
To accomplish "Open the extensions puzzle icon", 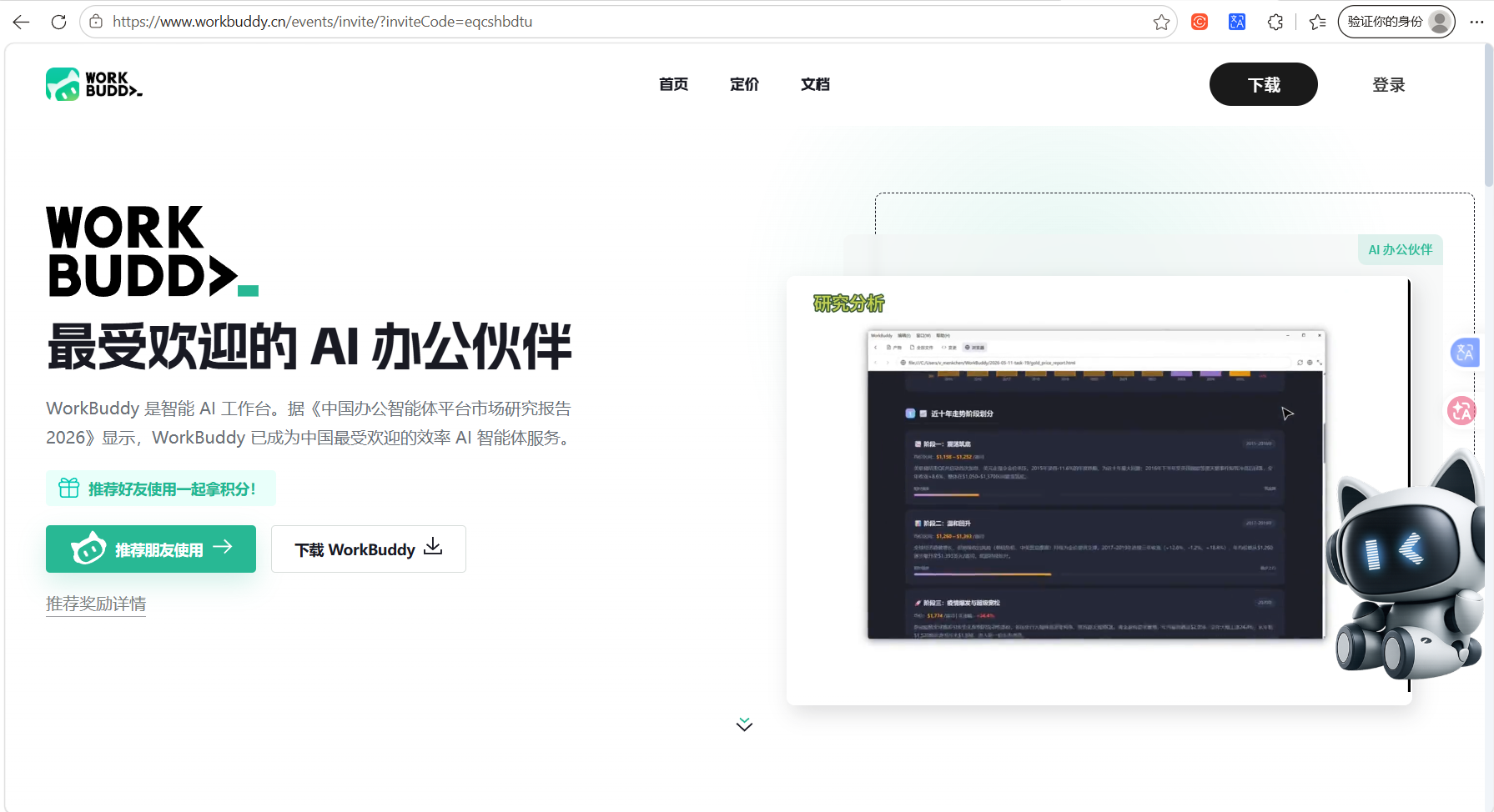I will point(1275,22).
